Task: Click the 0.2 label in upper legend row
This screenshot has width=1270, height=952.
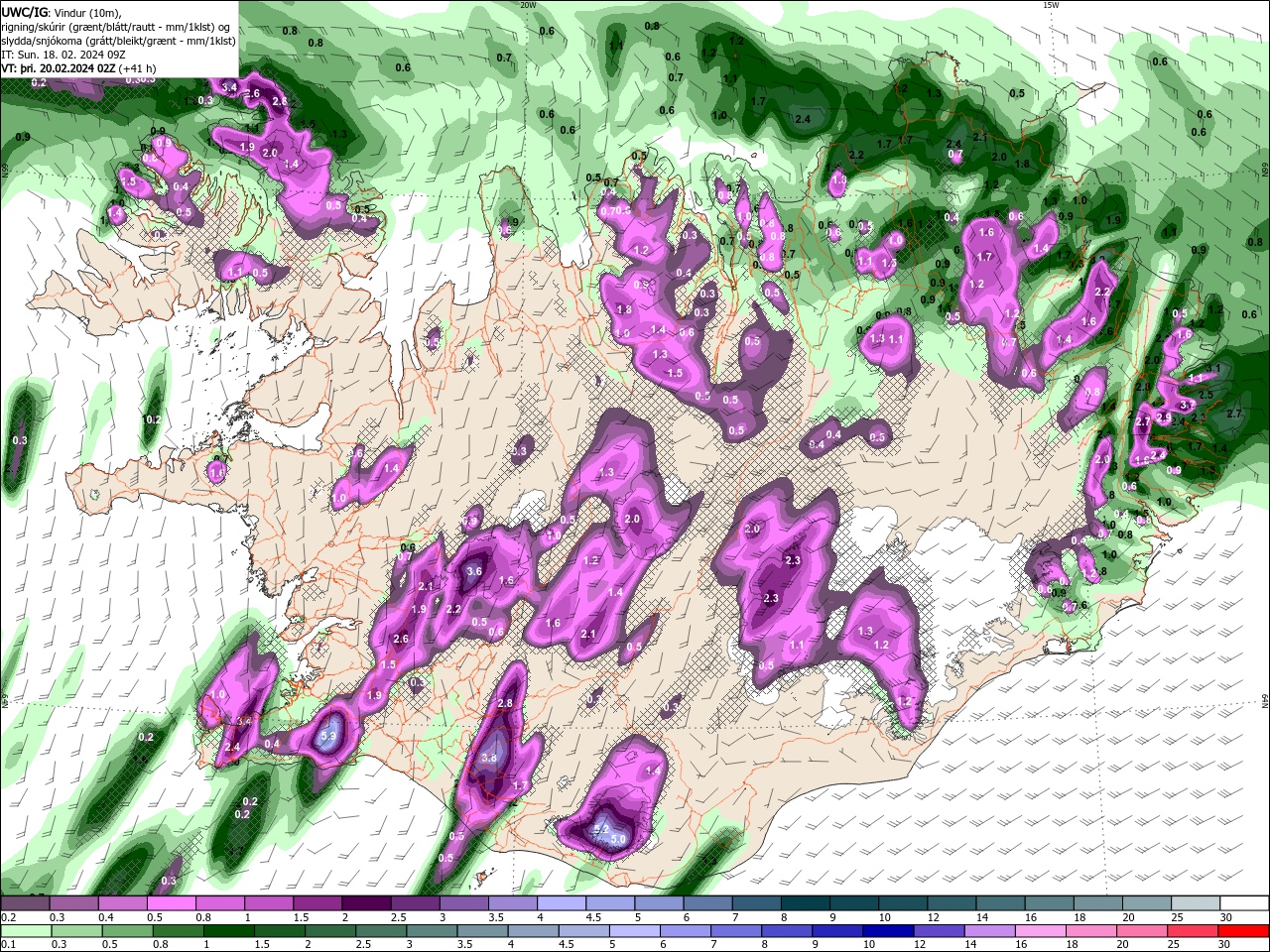Action: coord(8,917)
